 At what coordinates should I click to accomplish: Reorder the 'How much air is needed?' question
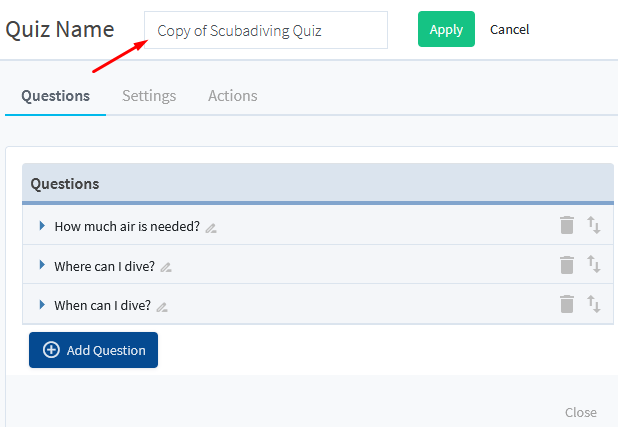click(594, 225)
